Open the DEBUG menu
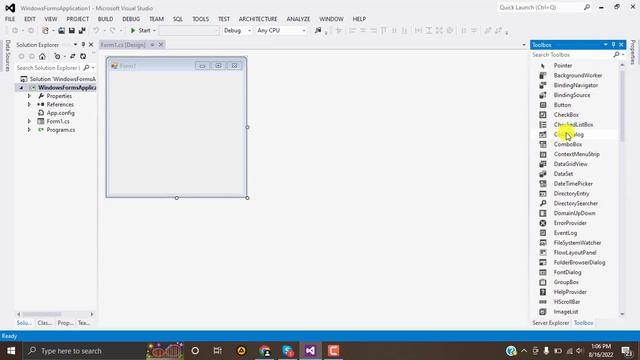The width and height of the screenshot is (640, 360). point(131,19)
